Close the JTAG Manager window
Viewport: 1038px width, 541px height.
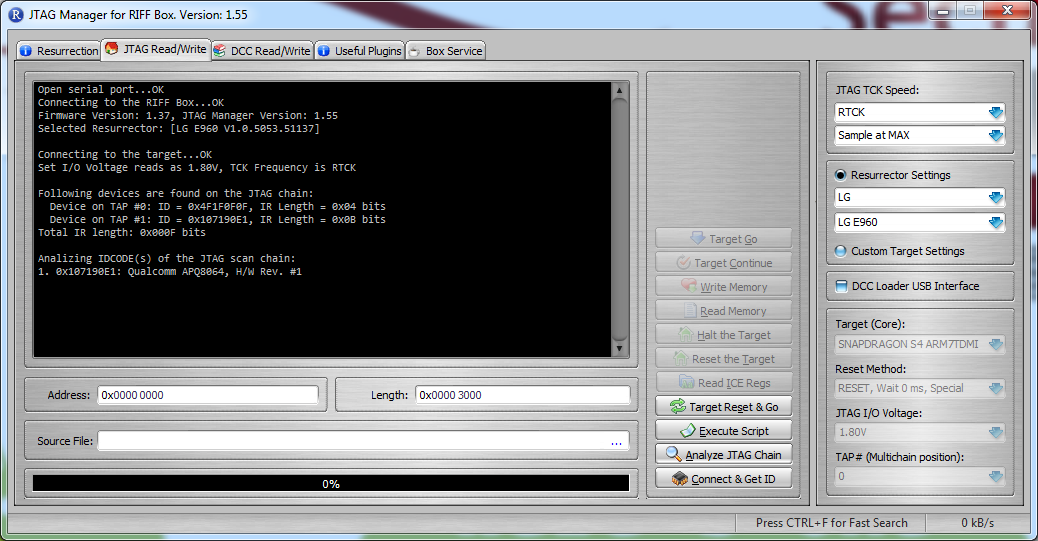[1007, 11]
